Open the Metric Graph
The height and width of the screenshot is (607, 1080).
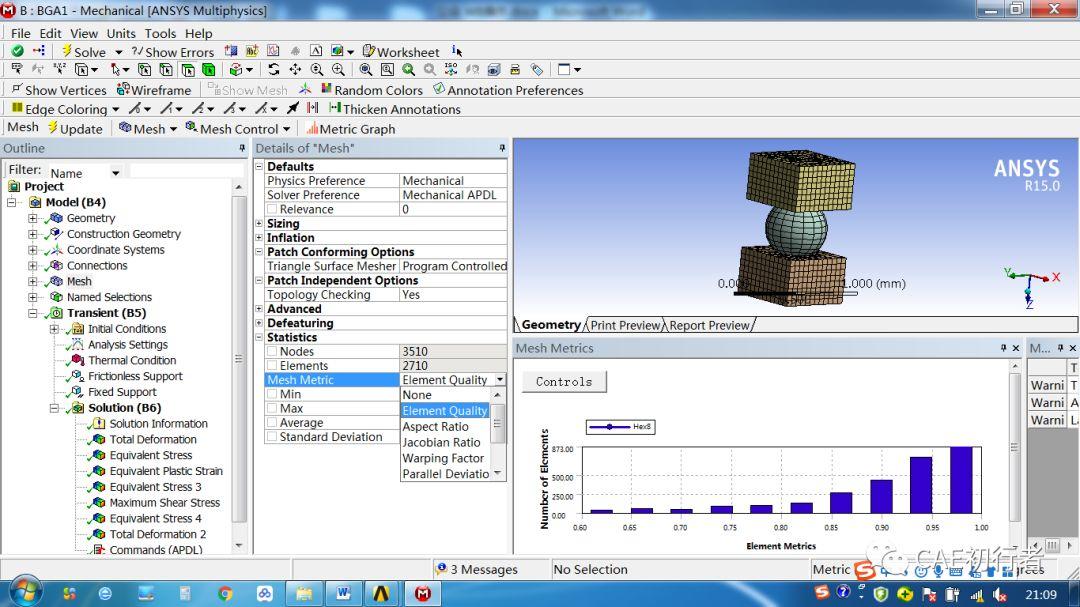coord(351,129)
